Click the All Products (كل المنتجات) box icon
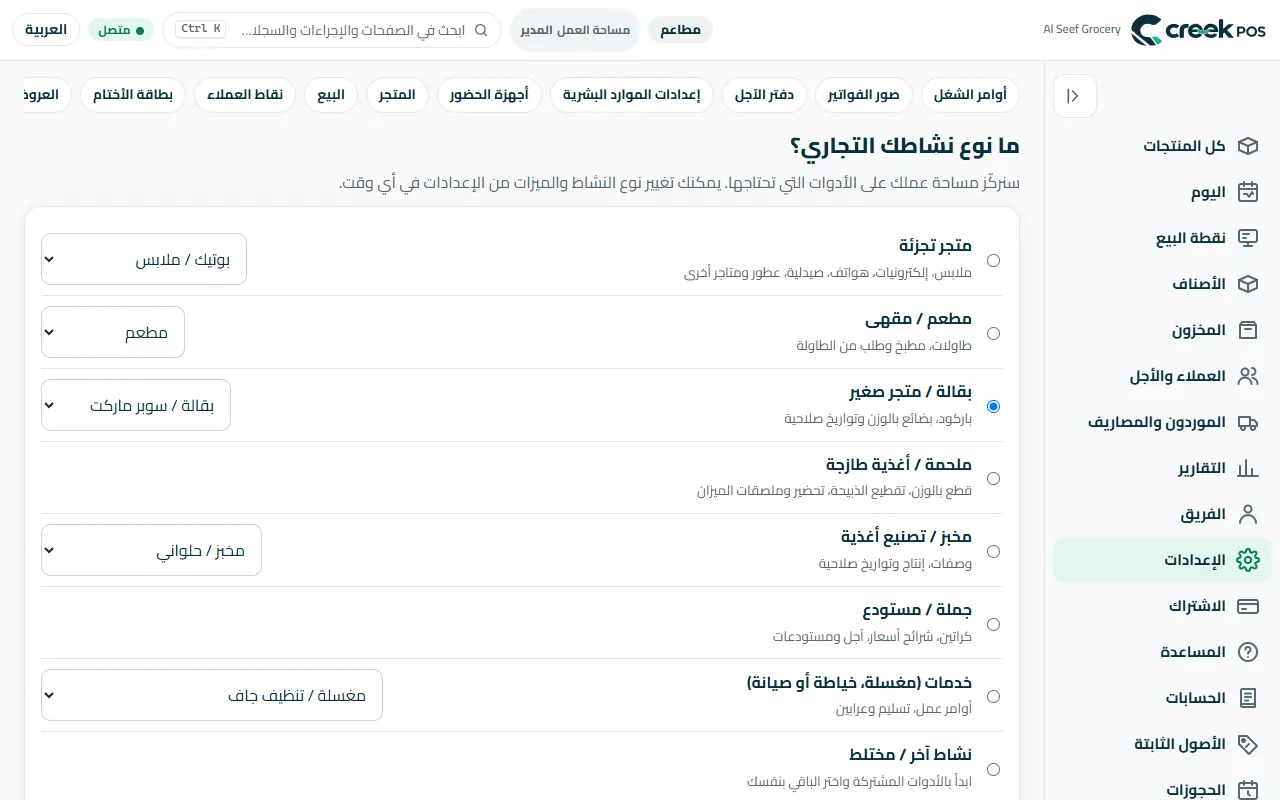Image resolution: width=1280 pixels, height=800 pixels. pyautogui.click(x=1247, y=146)
